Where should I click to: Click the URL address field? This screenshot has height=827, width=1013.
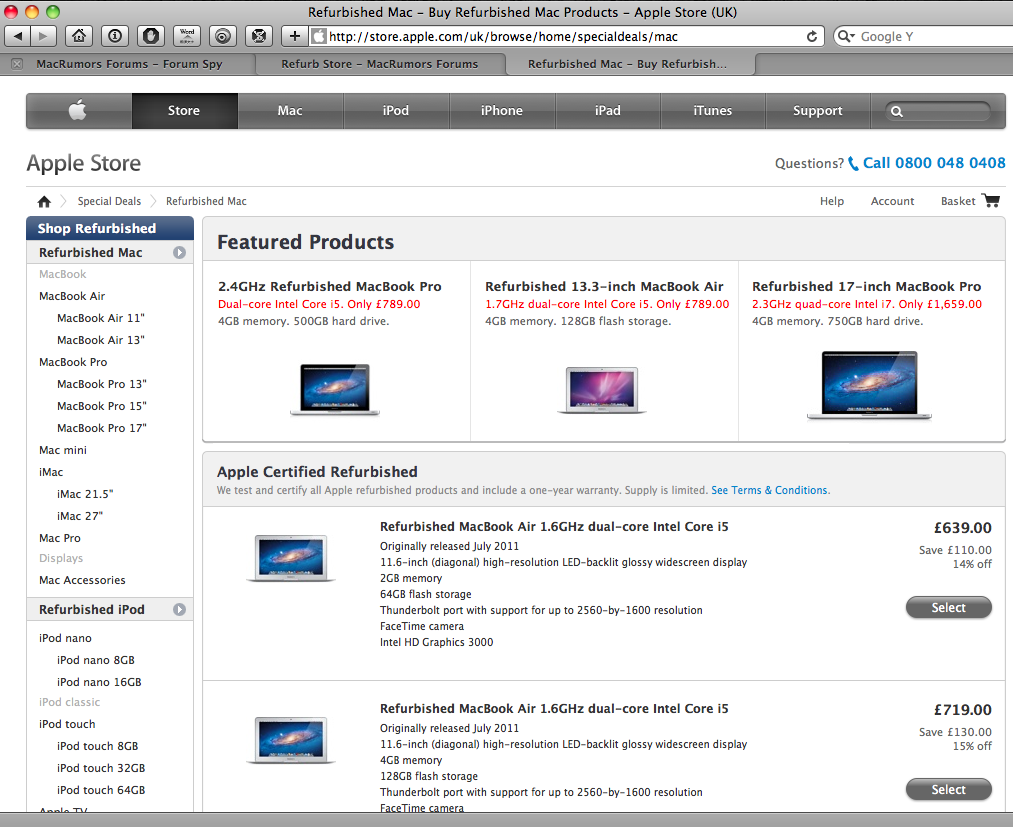[x=565, y=36]
